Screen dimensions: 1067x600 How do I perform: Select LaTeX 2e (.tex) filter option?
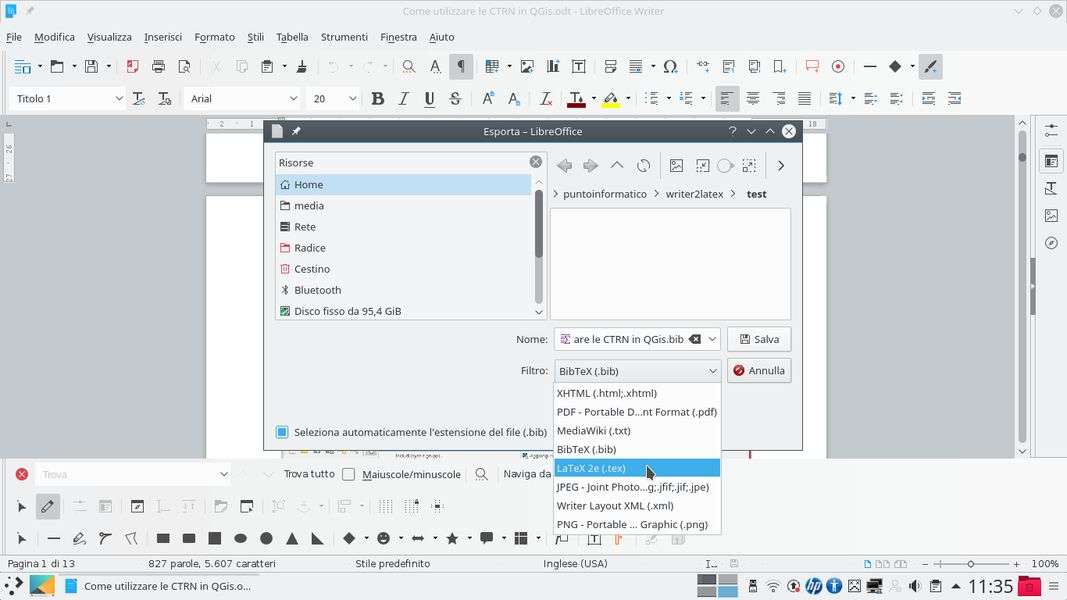[x=636, y=468]
